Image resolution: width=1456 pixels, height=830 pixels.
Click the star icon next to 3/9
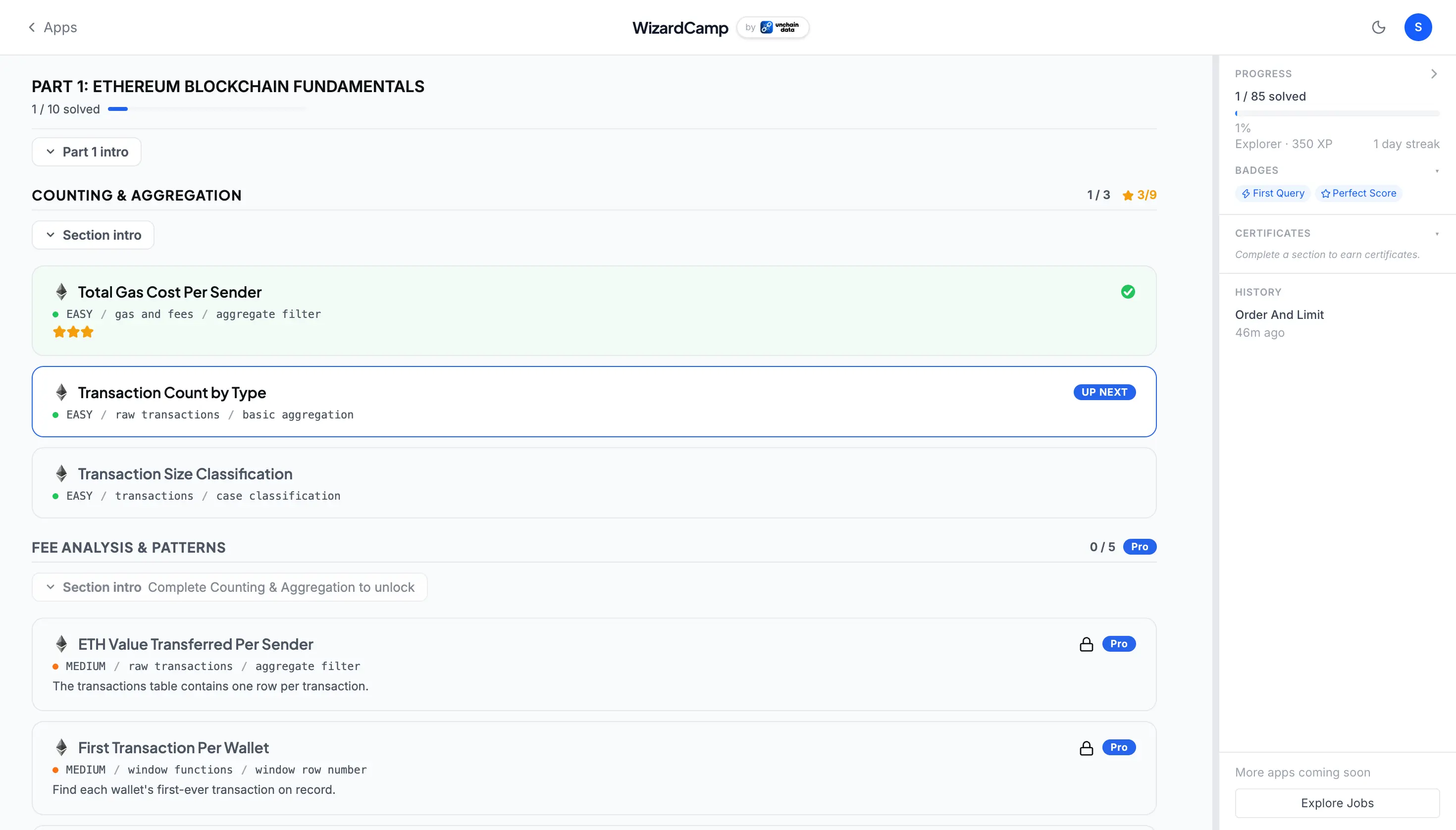pos(1128,196)
